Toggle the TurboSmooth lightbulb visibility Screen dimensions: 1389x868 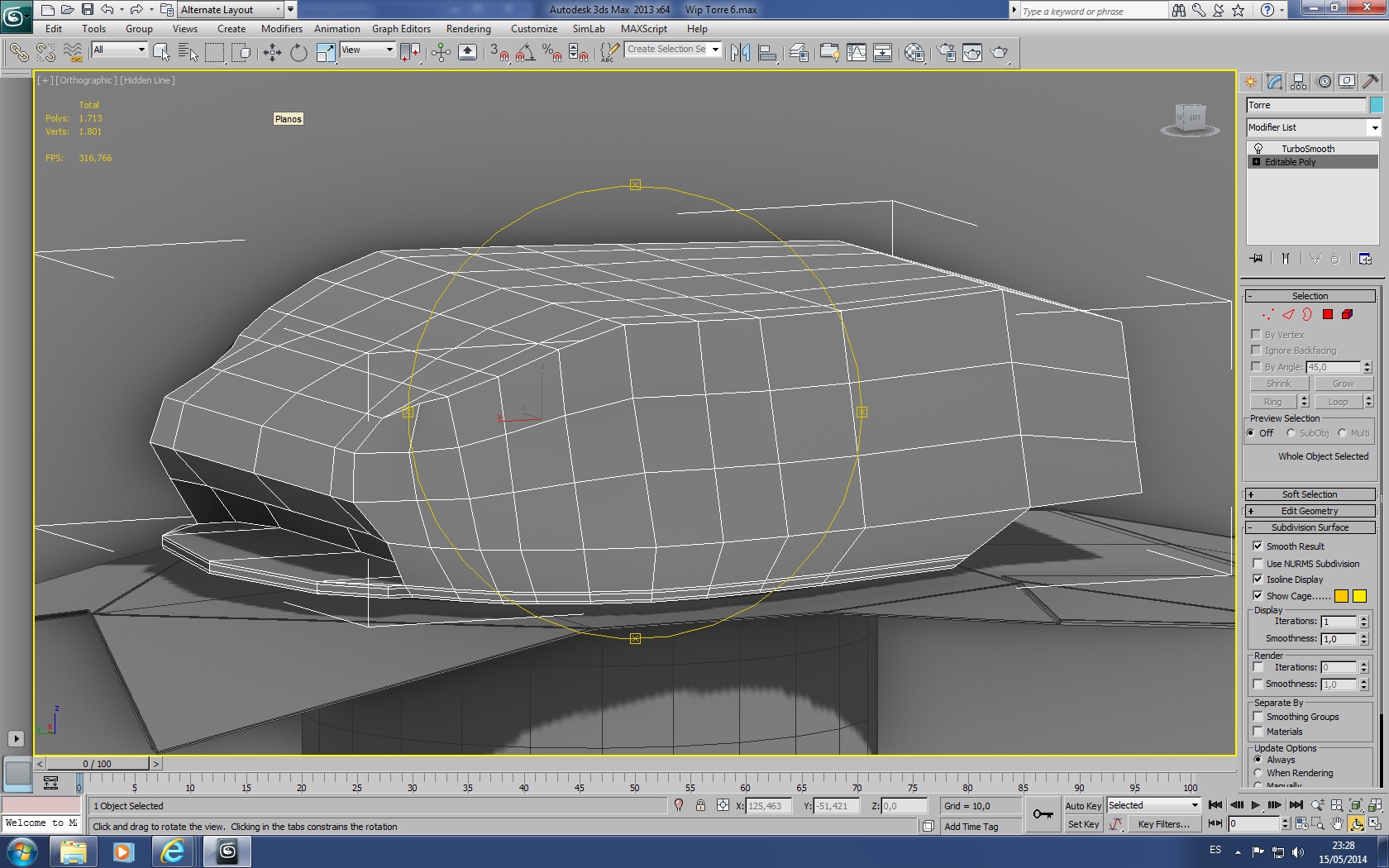click(1258, 149)
